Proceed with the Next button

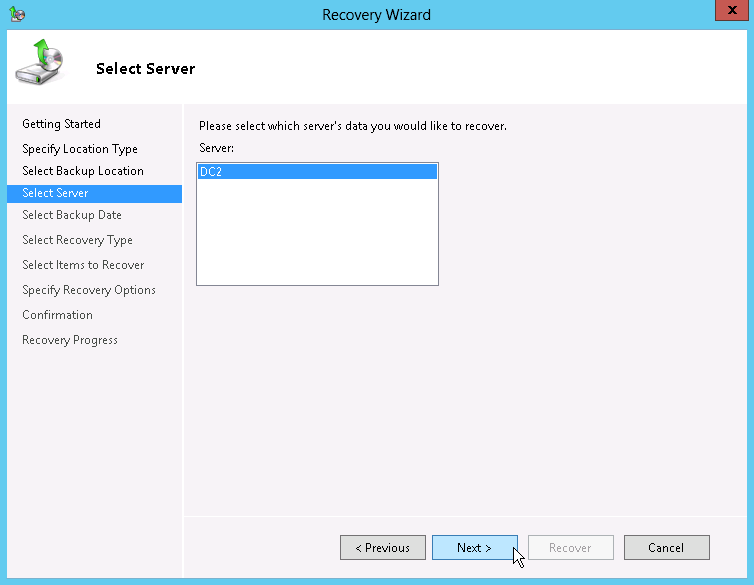(474, 548)
